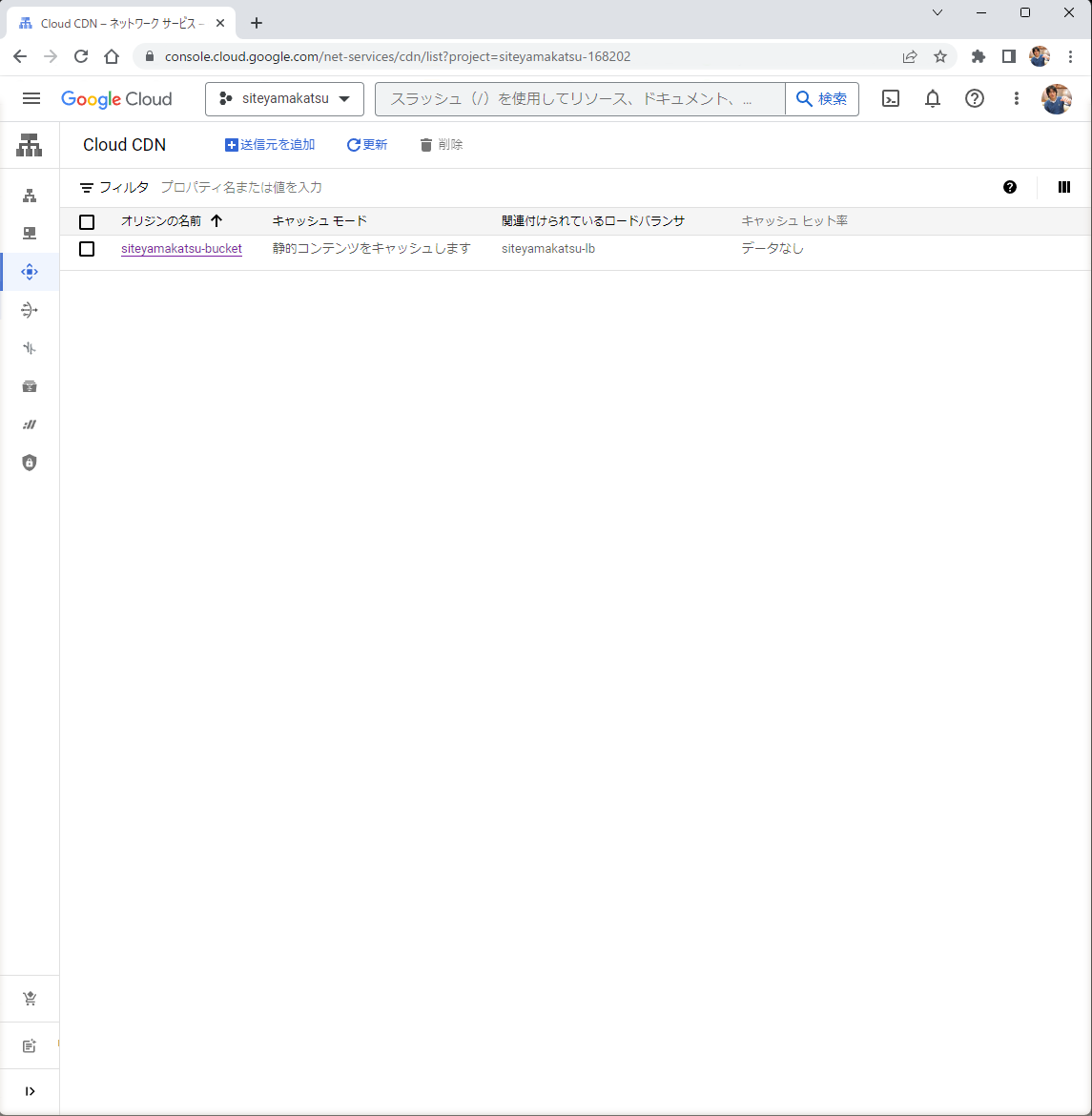Open the Google account avatar in console header
Image resolution: width=1092 pixels, height=1116 pixels.
click(1057, 99)
